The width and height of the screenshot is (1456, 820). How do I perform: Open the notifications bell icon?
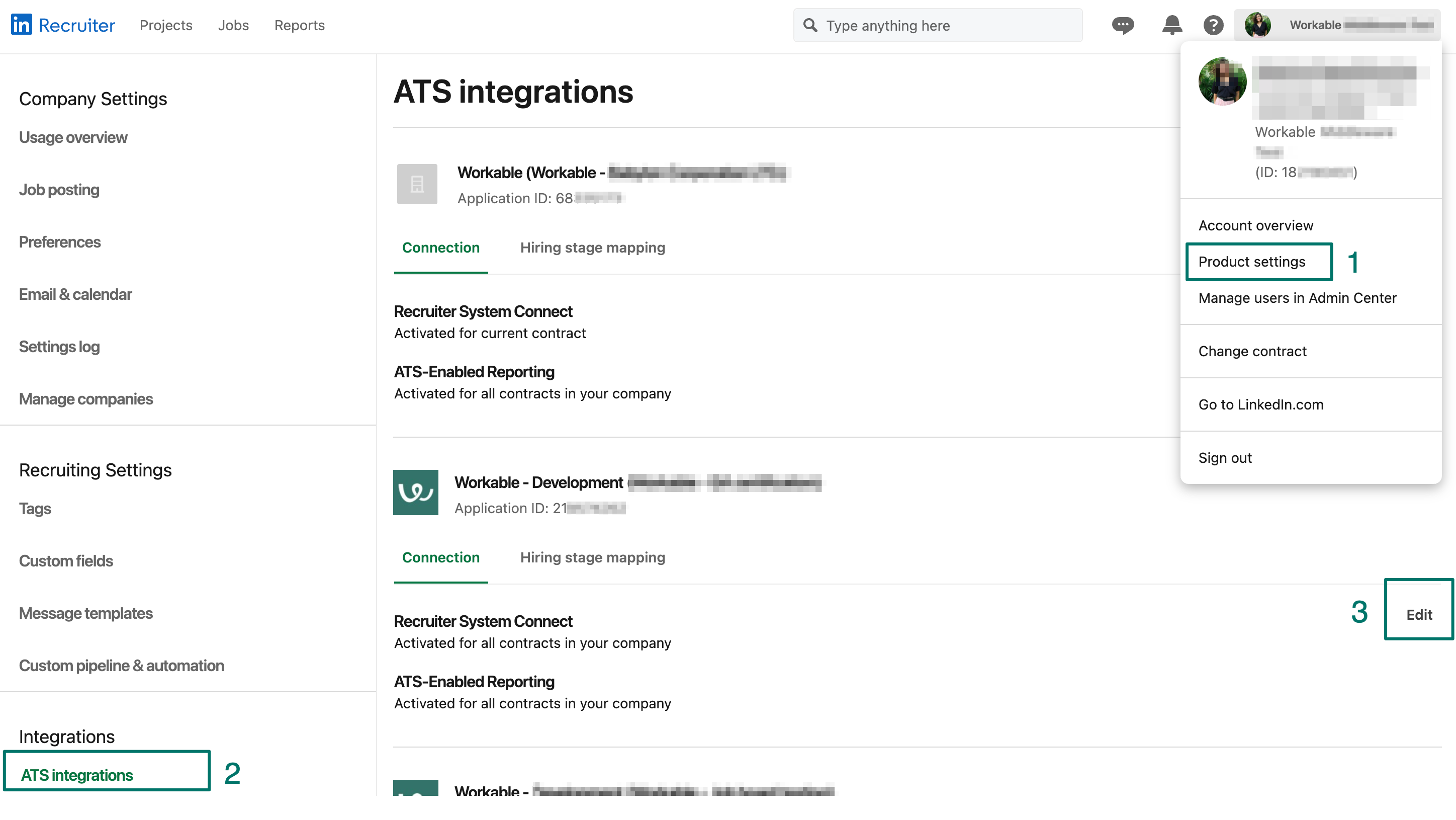pyautogui.click(x=1172, y=25)
